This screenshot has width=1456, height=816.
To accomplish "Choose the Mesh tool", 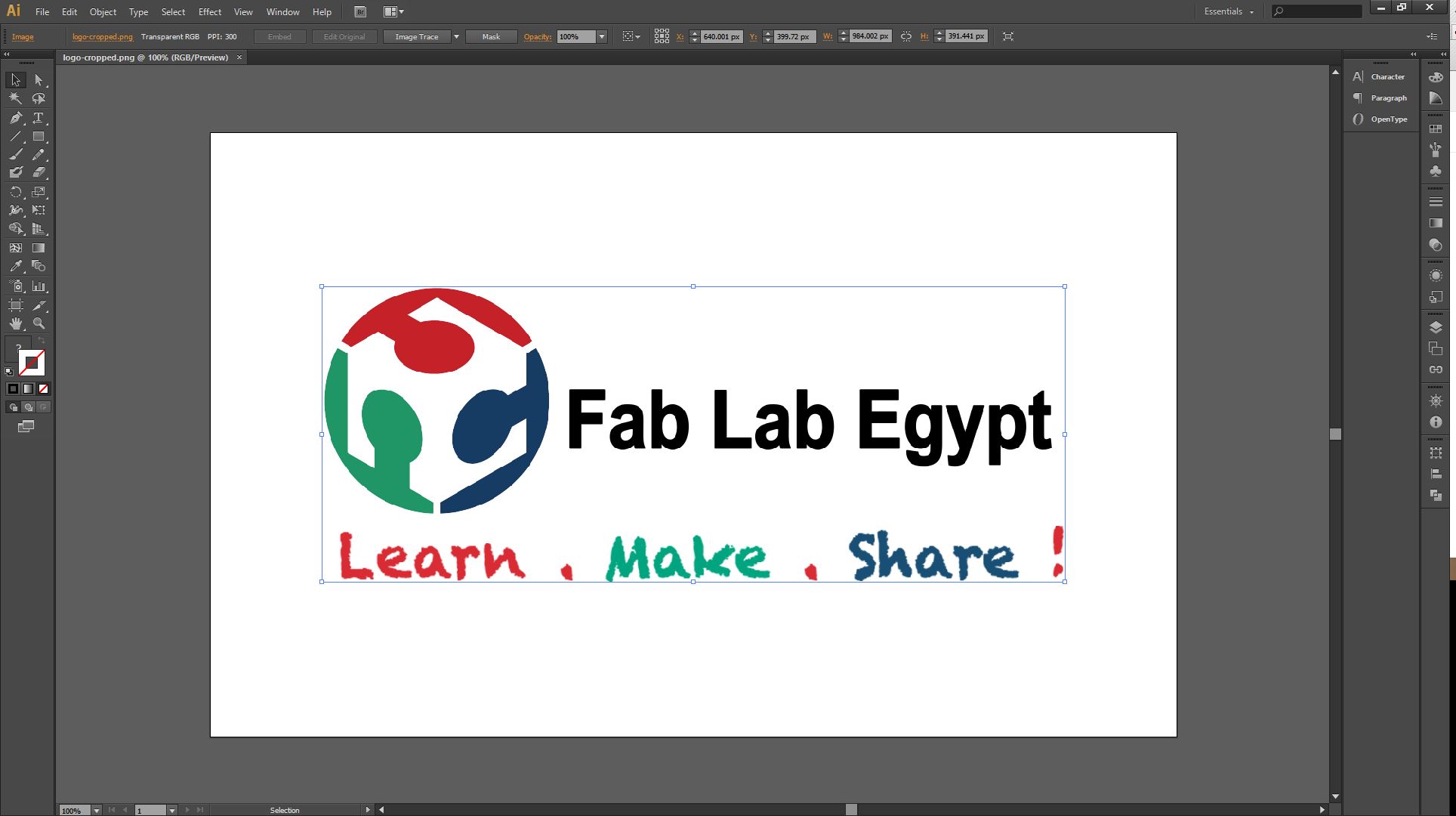I will tap(15, 248).
